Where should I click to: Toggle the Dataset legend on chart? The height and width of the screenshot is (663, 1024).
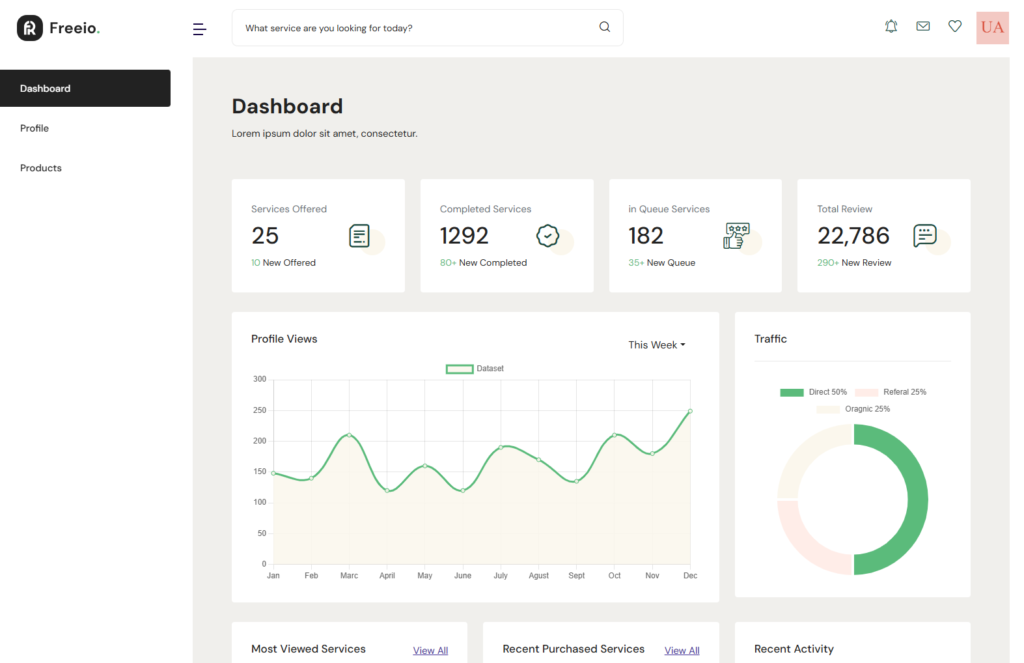(x=474, y=369)
